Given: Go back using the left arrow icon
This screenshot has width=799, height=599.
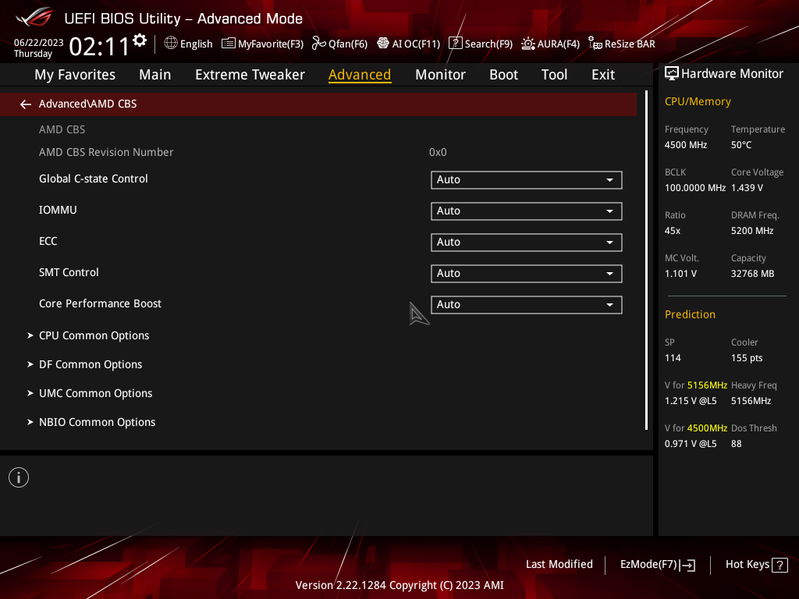Looking at the screenshot, I should pos(25,104).
